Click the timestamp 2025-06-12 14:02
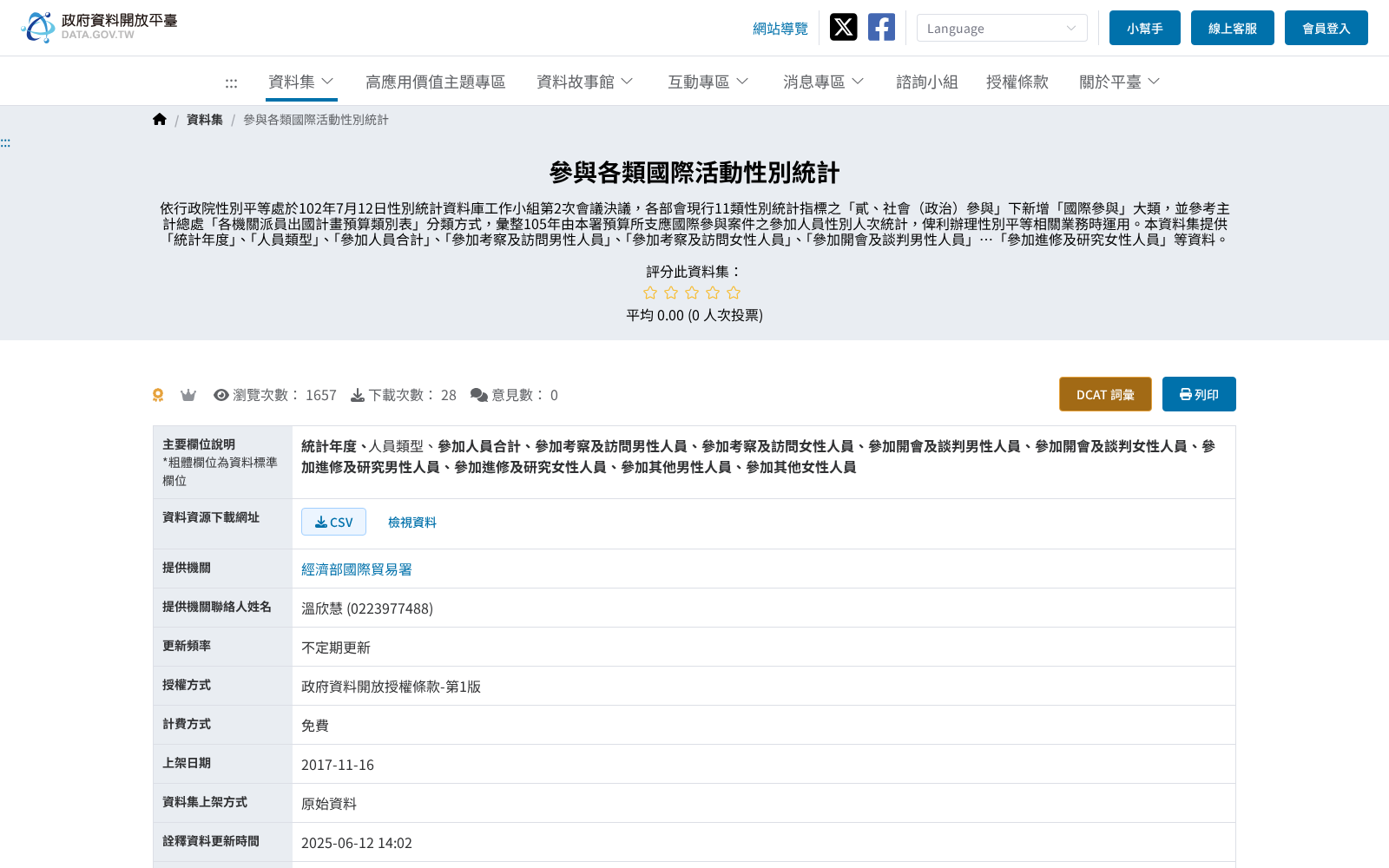 (x=357, y=843)
